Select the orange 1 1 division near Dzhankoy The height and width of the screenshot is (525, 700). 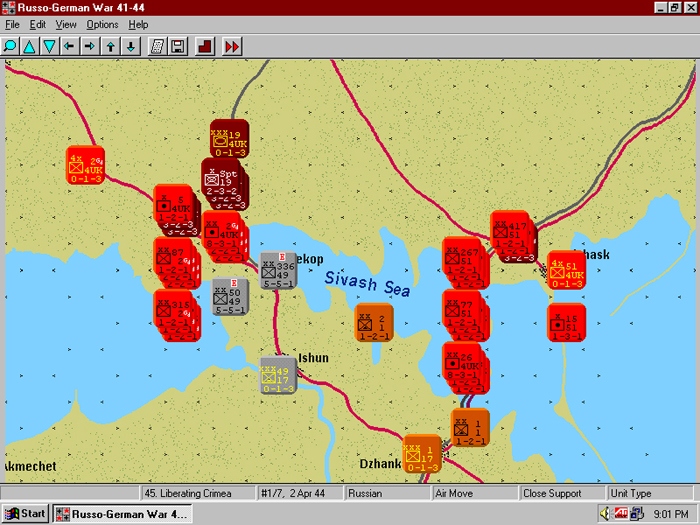tap(471, 428)
